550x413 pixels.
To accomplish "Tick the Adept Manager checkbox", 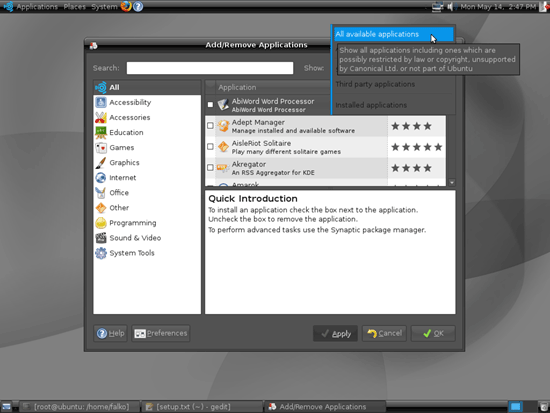I will click(x=210, y=126).
